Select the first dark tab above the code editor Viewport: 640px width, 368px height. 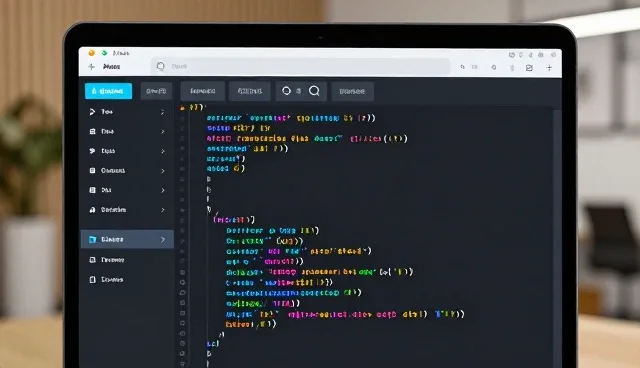(202, 91)
